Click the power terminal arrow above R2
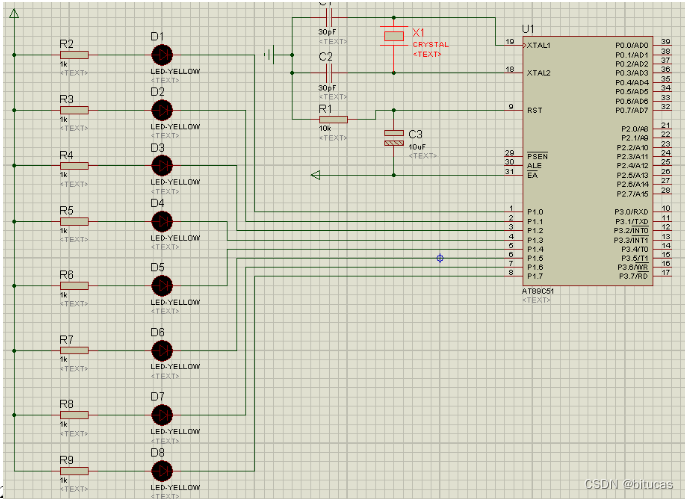Screen dimensions: 689x499 pos(14,14)
